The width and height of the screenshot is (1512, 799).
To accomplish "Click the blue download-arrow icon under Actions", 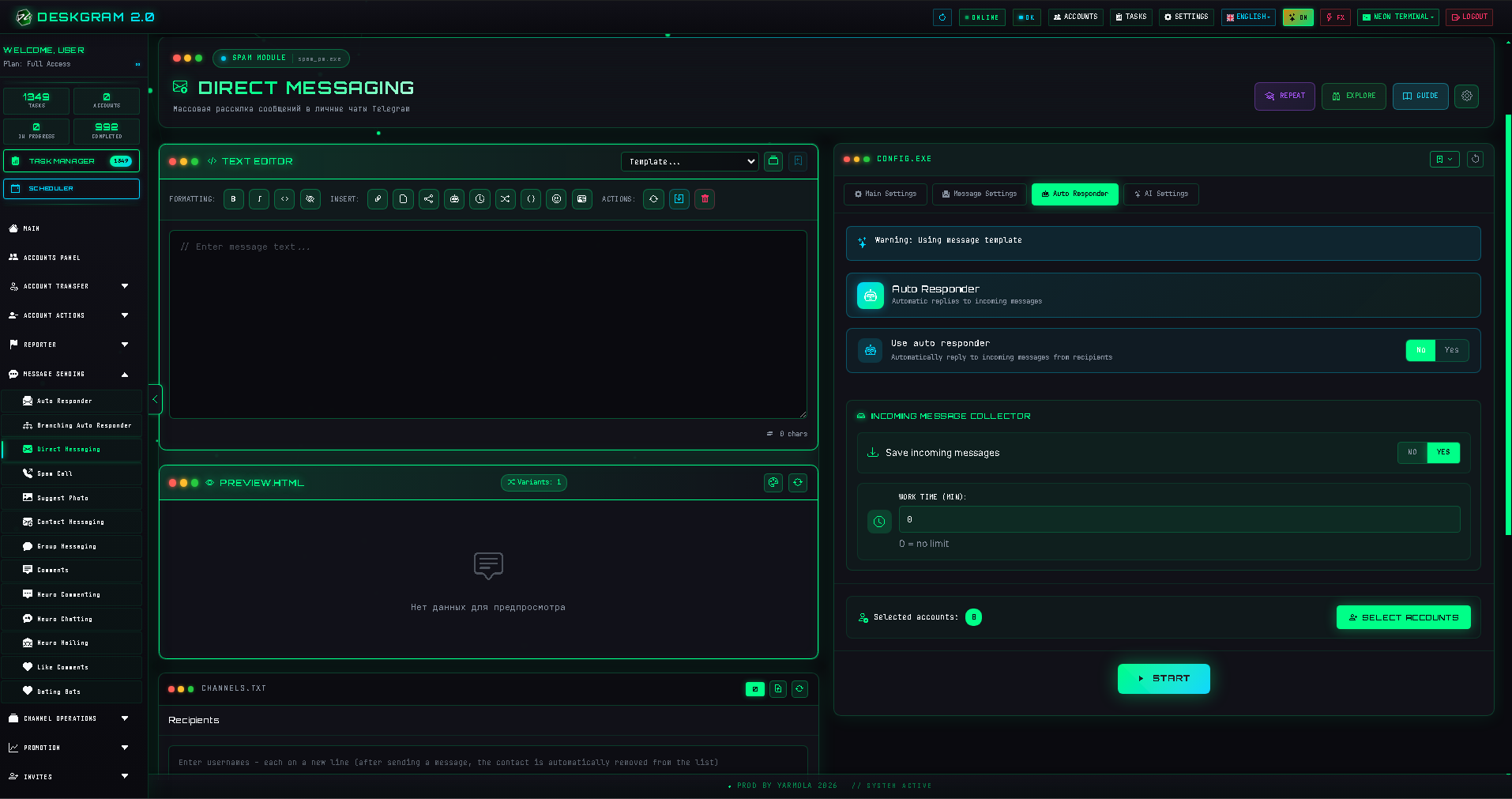I will click(x=679, y=199).
